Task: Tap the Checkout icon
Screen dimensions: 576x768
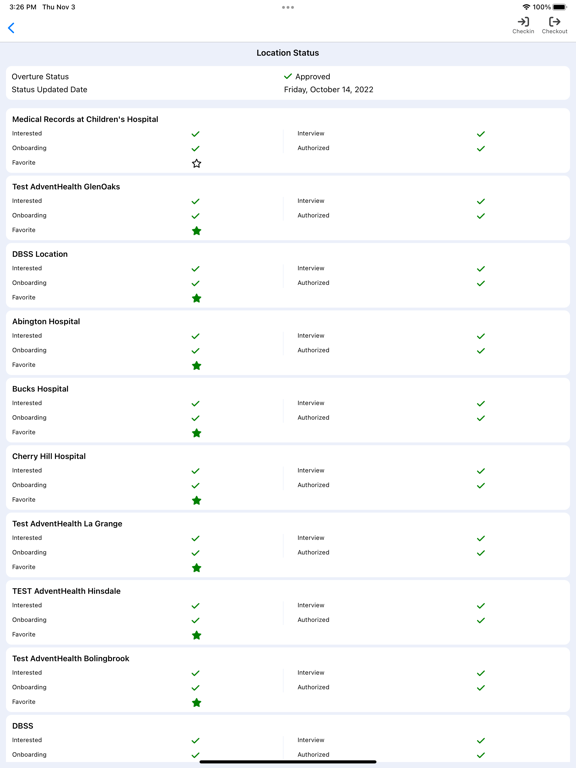Action: click(x=554, y=25)
